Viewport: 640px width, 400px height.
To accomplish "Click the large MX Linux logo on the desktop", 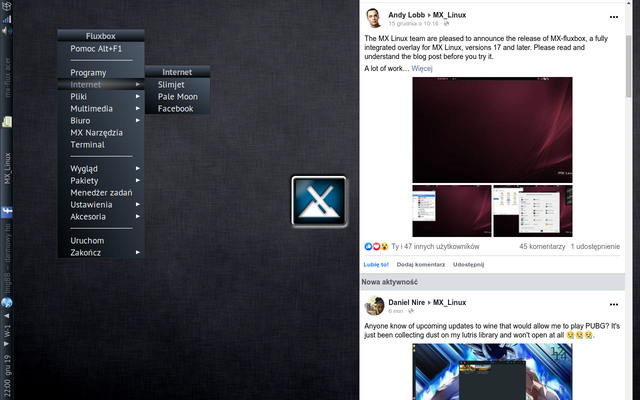I will (x=319, y=201).
